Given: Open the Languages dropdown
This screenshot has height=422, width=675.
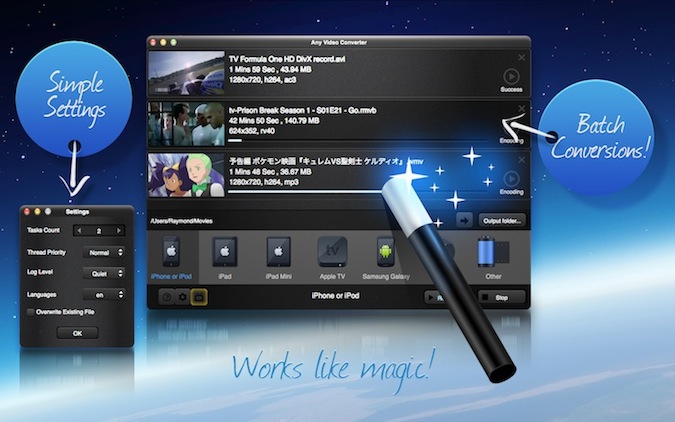Looking at the screenshot, I should [x=105, y=294].
